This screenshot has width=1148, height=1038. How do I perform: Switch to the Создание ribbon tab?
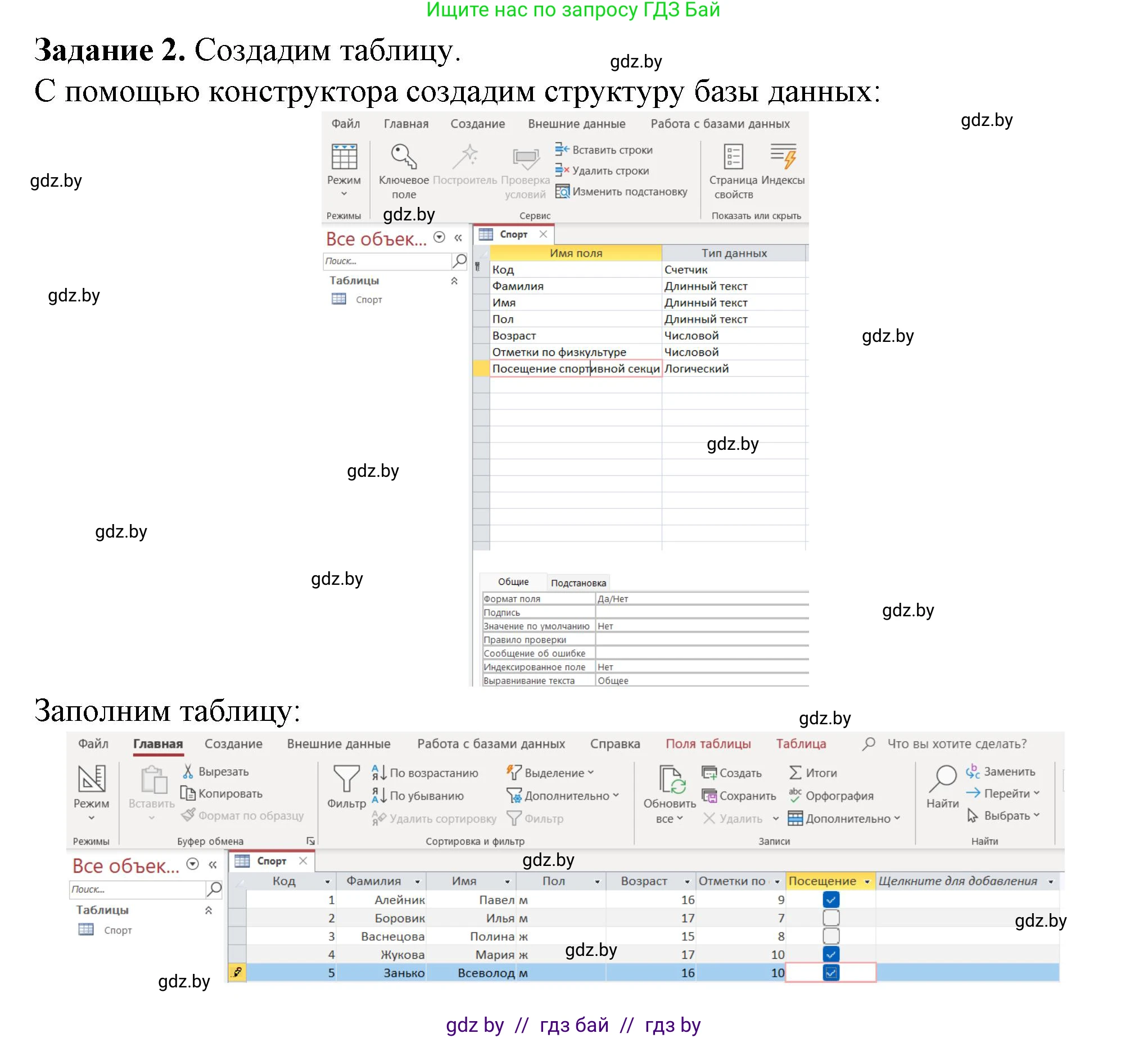click(x=233, y=744)
